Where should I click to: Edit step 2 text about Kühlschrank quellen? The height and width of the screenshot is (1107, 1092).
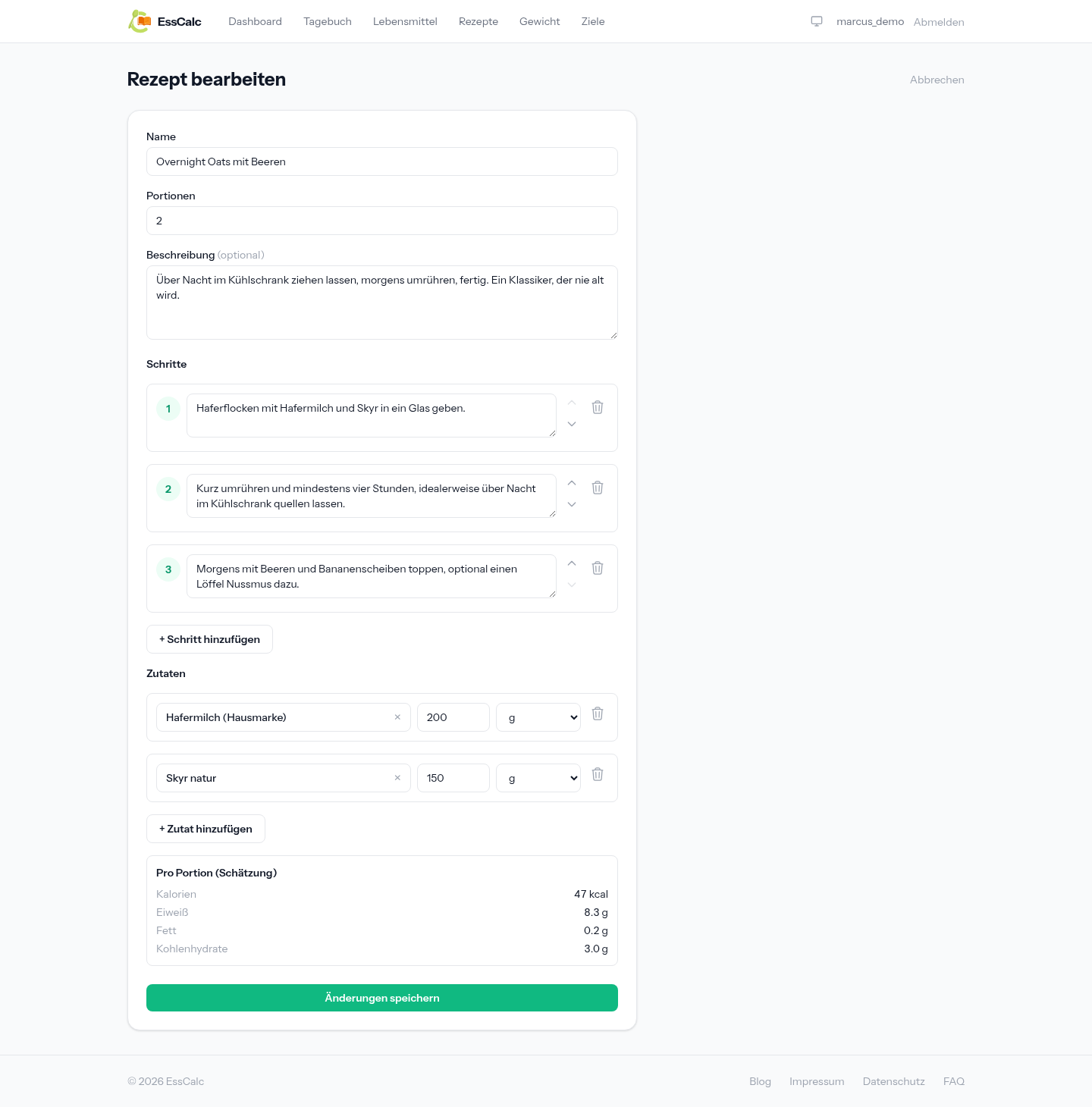pyautogui.click(x=372, y=496)
